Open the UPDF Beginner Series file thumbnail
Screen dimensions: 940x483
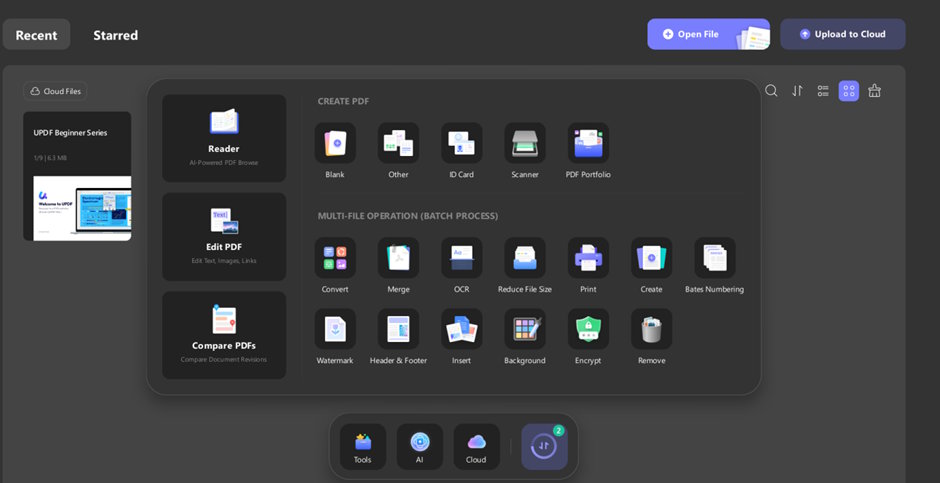click(x=77, y=176)
